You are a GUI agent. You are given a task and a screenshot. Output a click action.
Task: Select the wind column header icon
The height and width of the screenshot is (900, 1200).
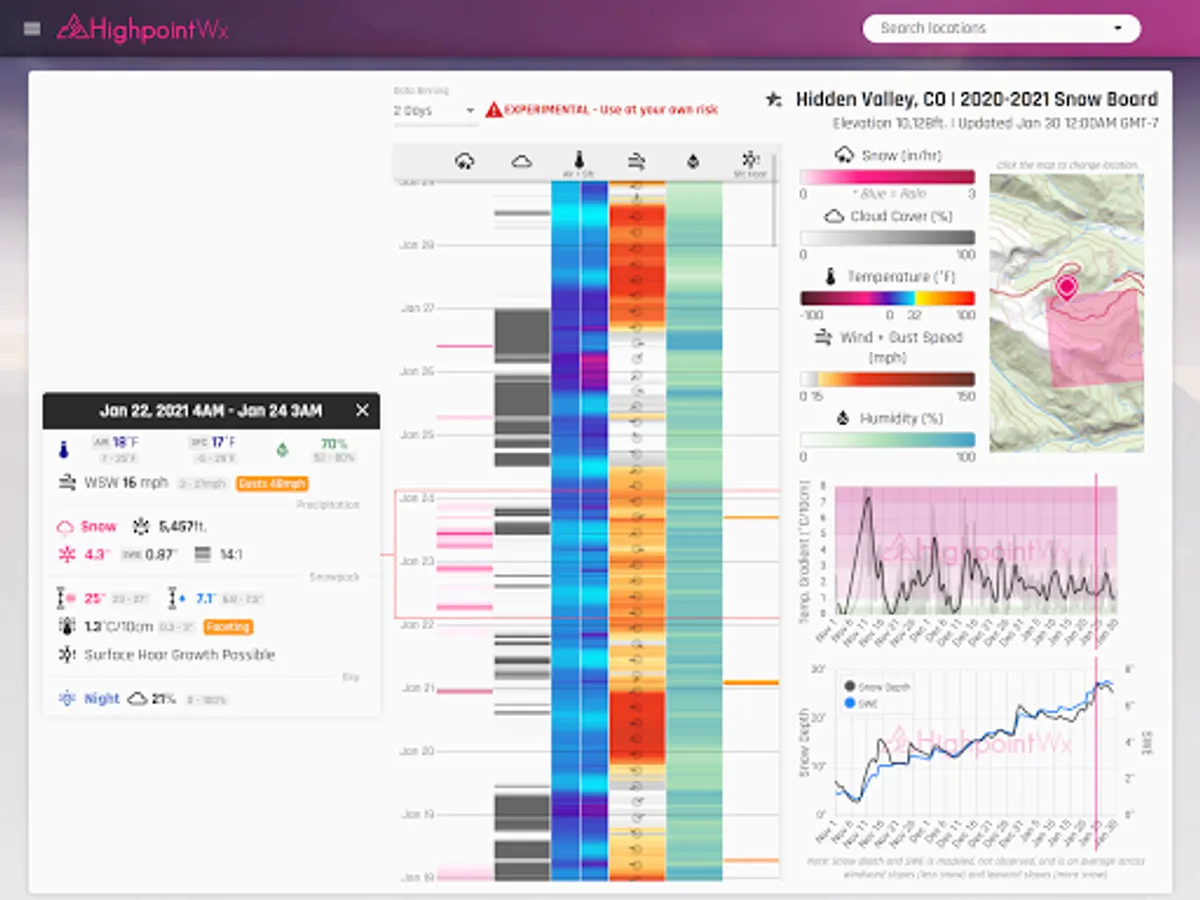pos(636,160)
